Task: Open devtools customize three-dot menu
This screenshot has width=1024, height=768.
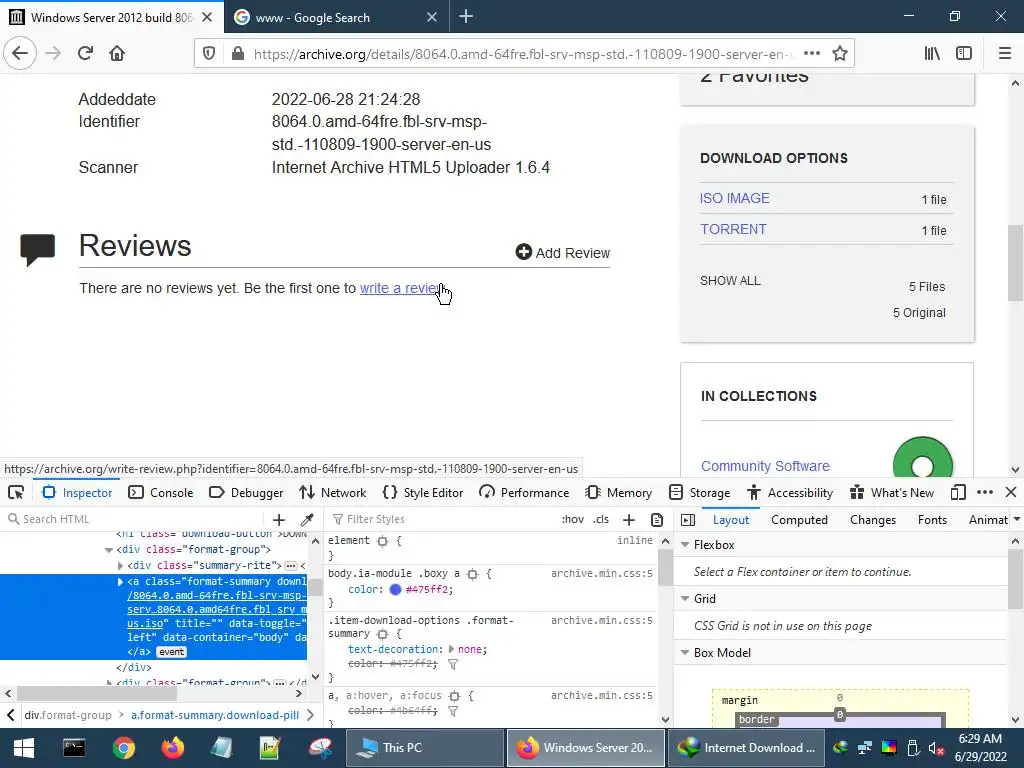Action: (985, 492)
